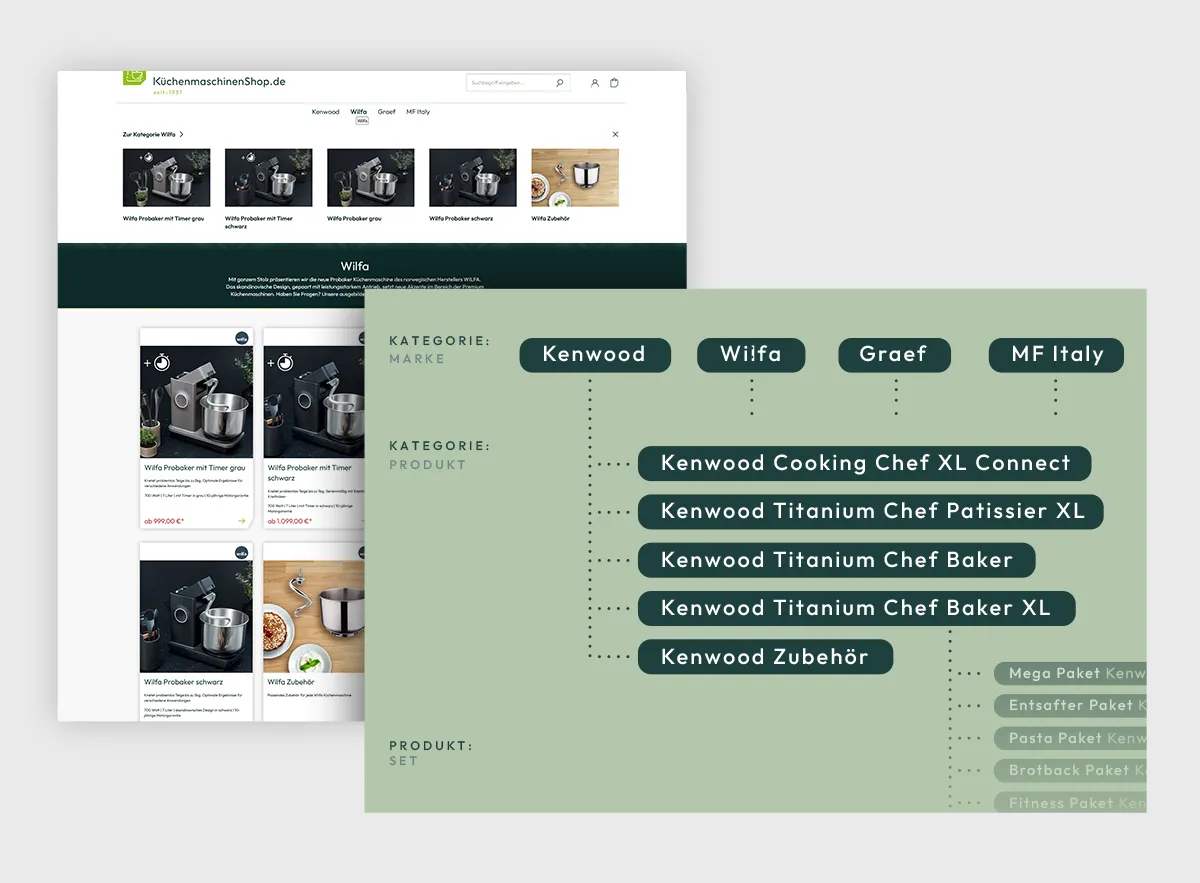Screen dimensions: 1200x883
Task: Click the flyout label 'Wilfa Zubehör'
Action: coord(550,218)
